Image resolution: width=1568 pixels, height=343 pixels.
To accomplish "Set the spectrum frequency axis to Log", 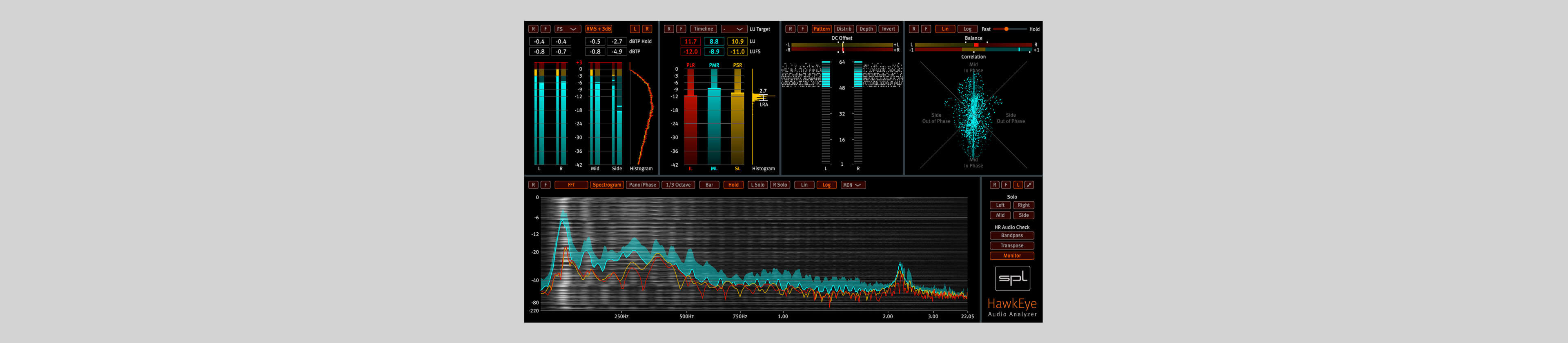I will [x=826, y=185].
